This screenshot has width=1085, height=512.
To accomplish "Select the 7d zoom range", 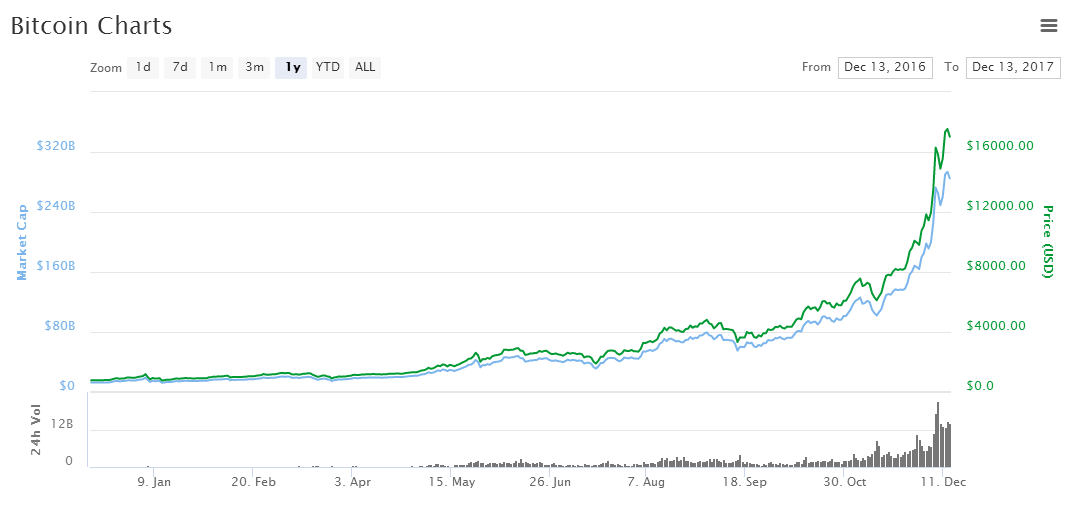I will click(180, 67).
